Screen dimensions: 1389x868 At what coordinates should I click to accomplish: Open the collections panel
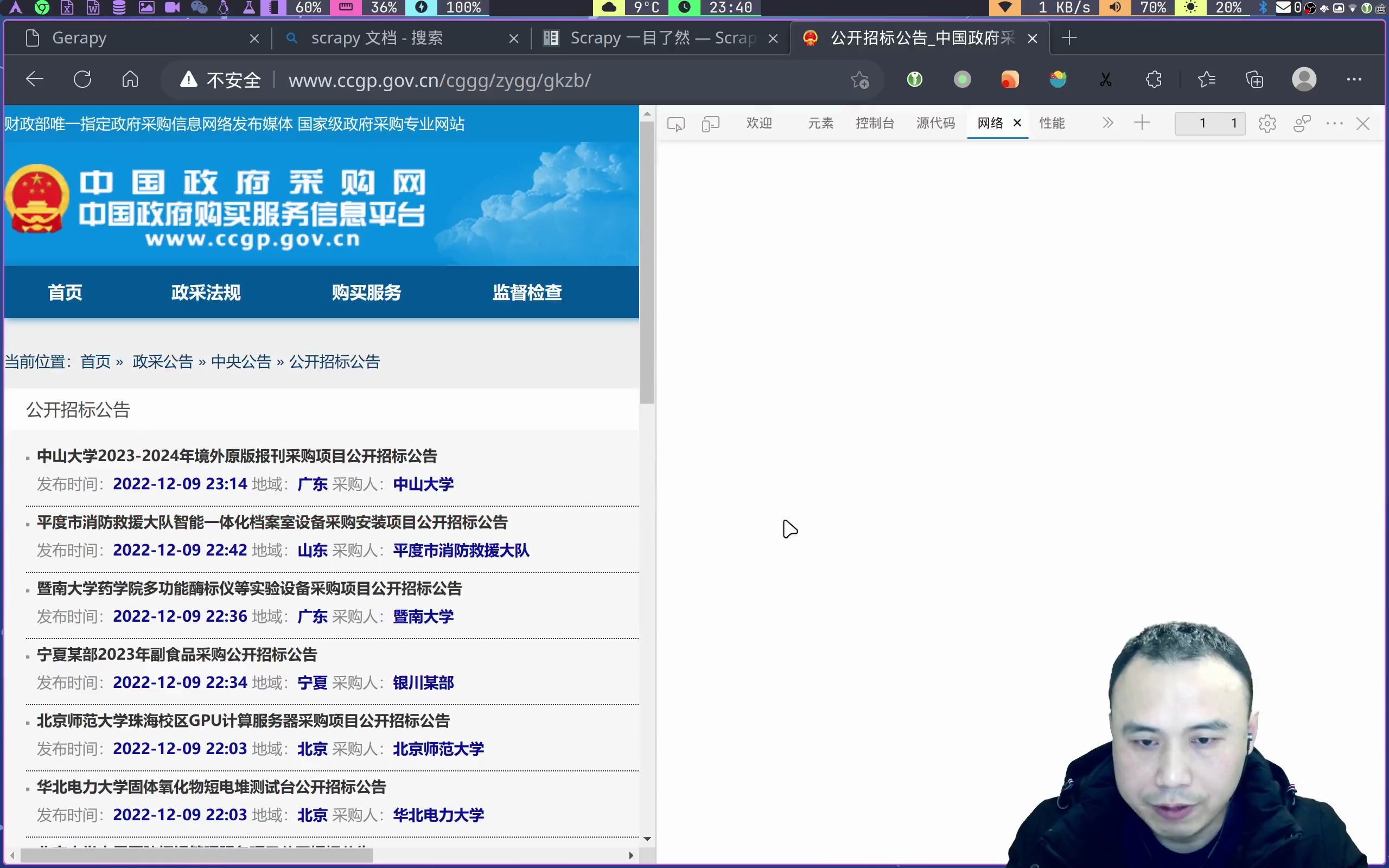(1254, 79)
